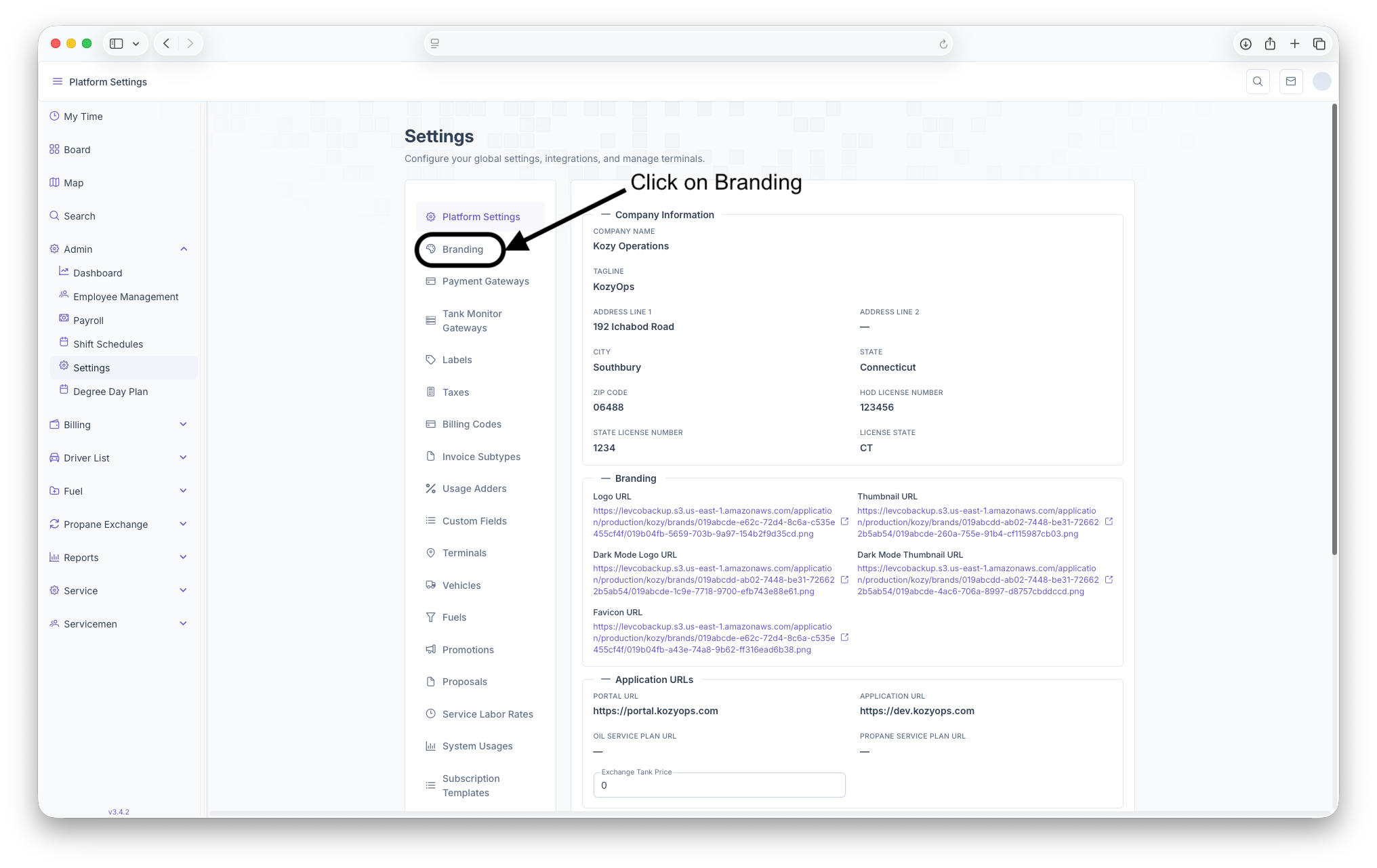
Task: Select Branding in settings menu
Action: [462, 249]
